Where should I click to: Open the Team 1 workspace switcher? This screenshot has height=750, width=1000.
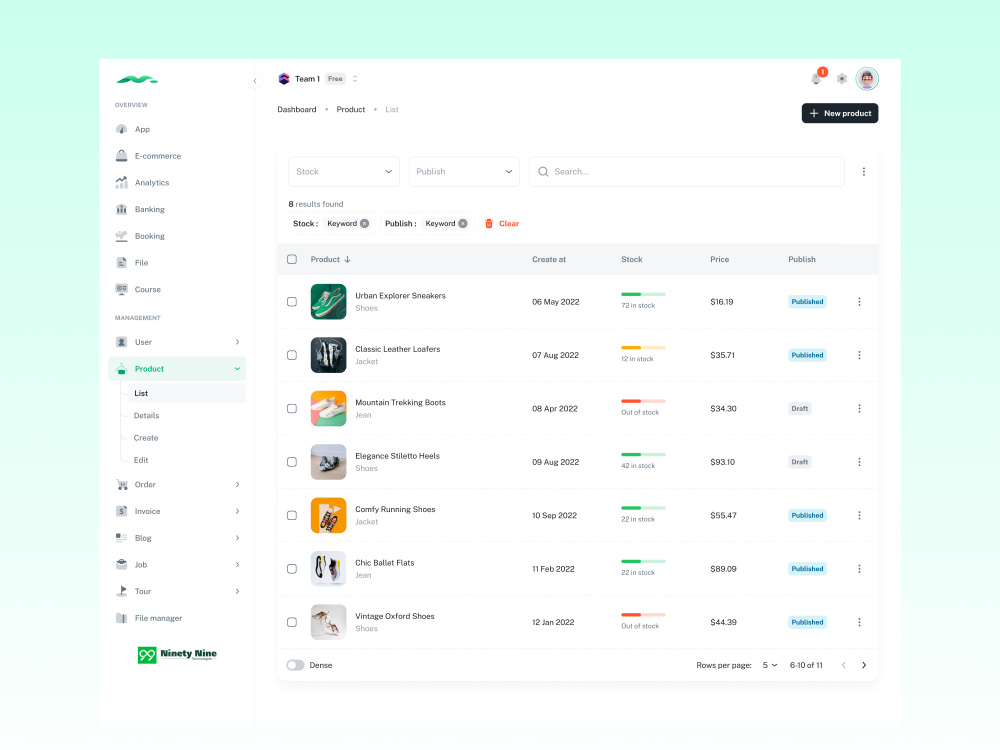click(318, 79)
